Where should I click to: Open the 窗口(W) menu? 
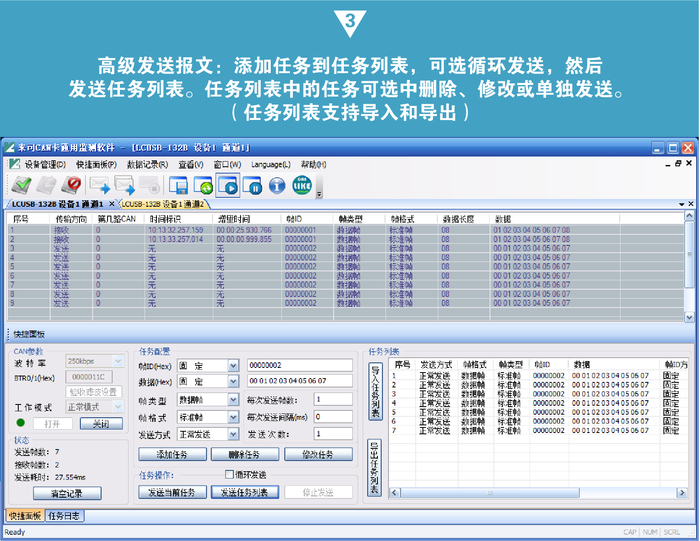(227, 165)
